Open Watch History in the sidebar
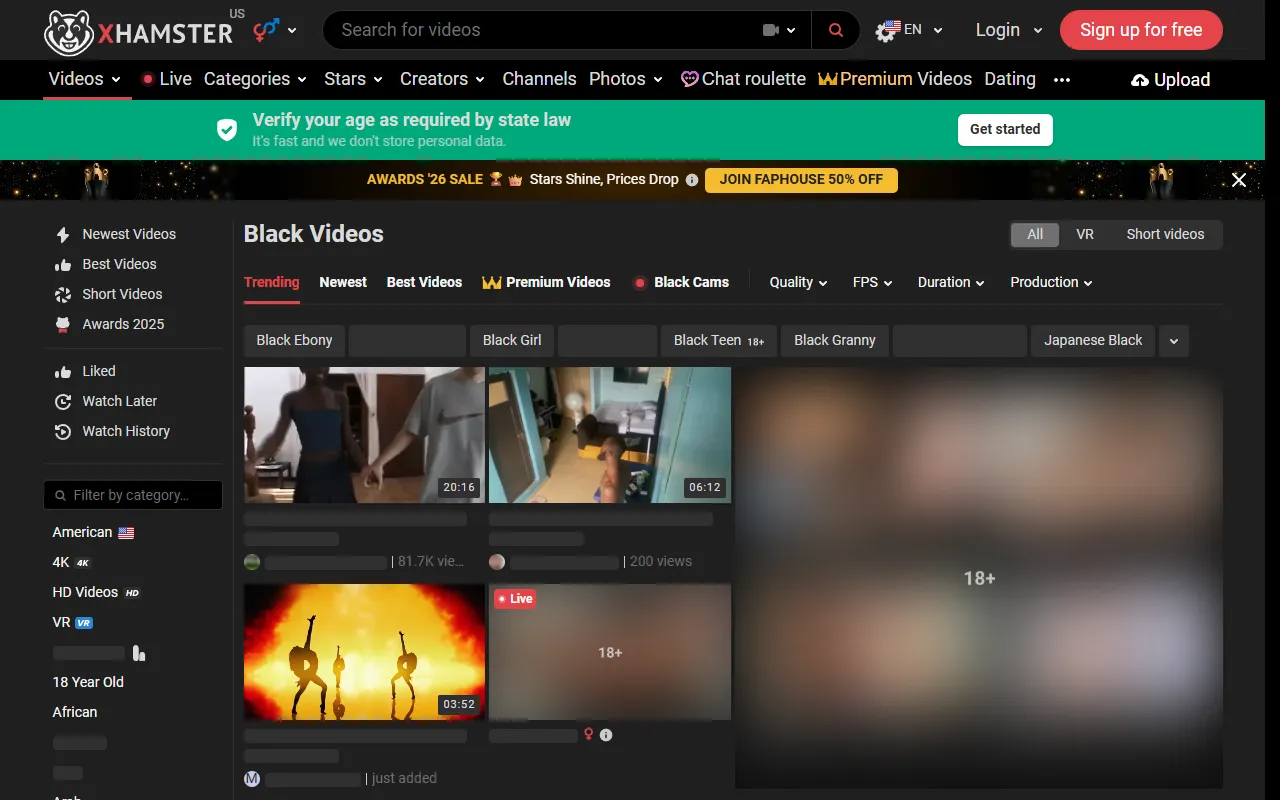Image resolution: width=1280 pixels, height=800 pixels. (x=112, y=431)
